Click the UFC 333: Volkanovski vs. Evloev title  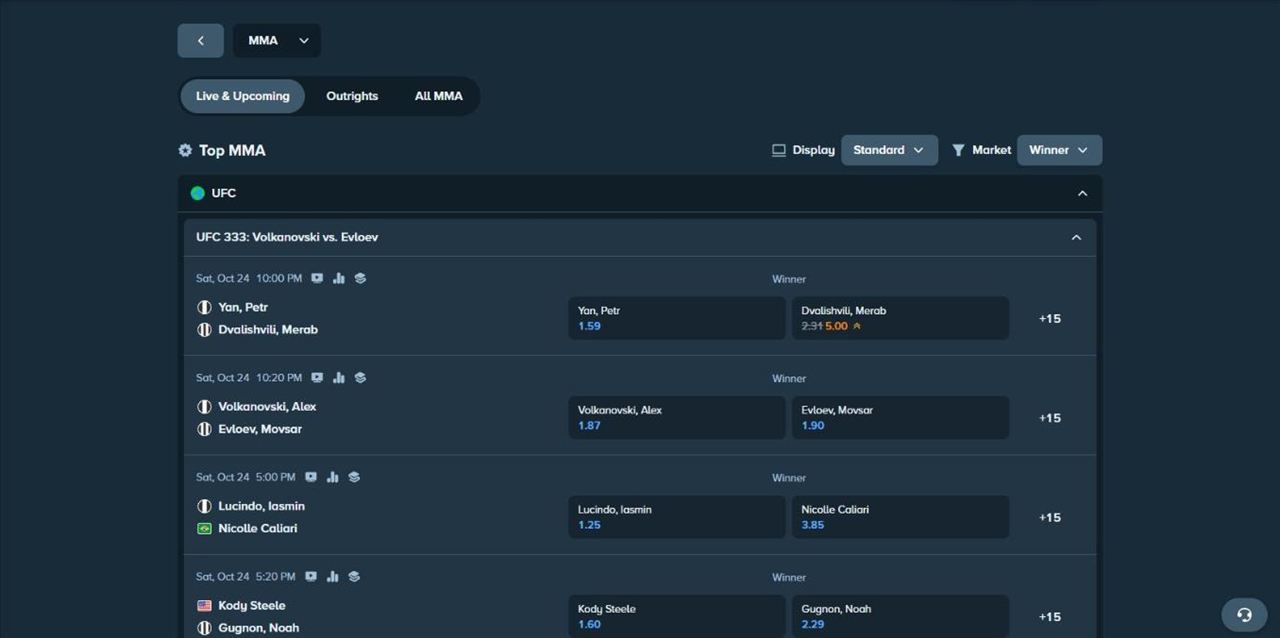287,238
